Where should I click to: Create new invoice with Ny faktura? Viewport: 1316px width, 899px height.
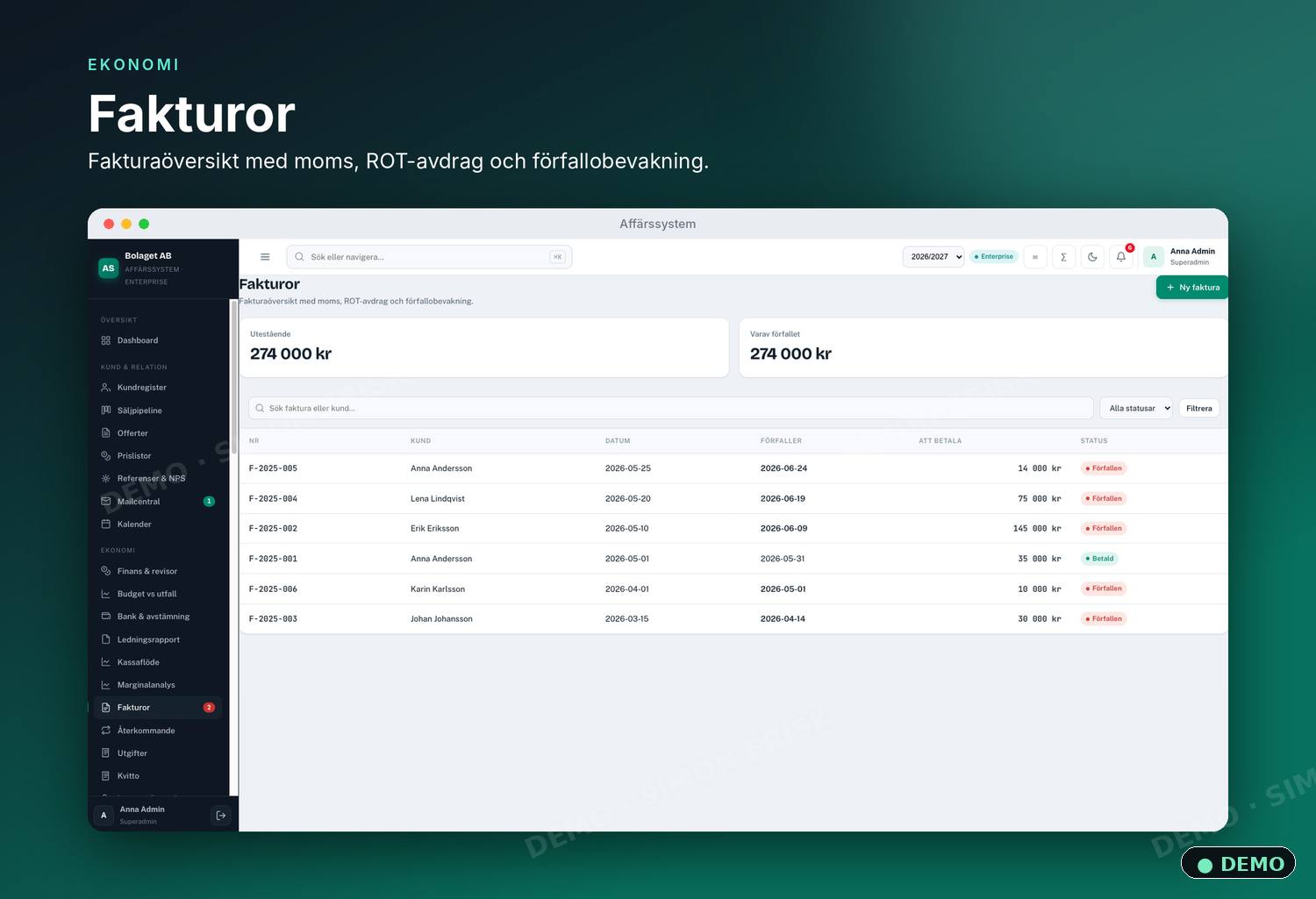1192,287
